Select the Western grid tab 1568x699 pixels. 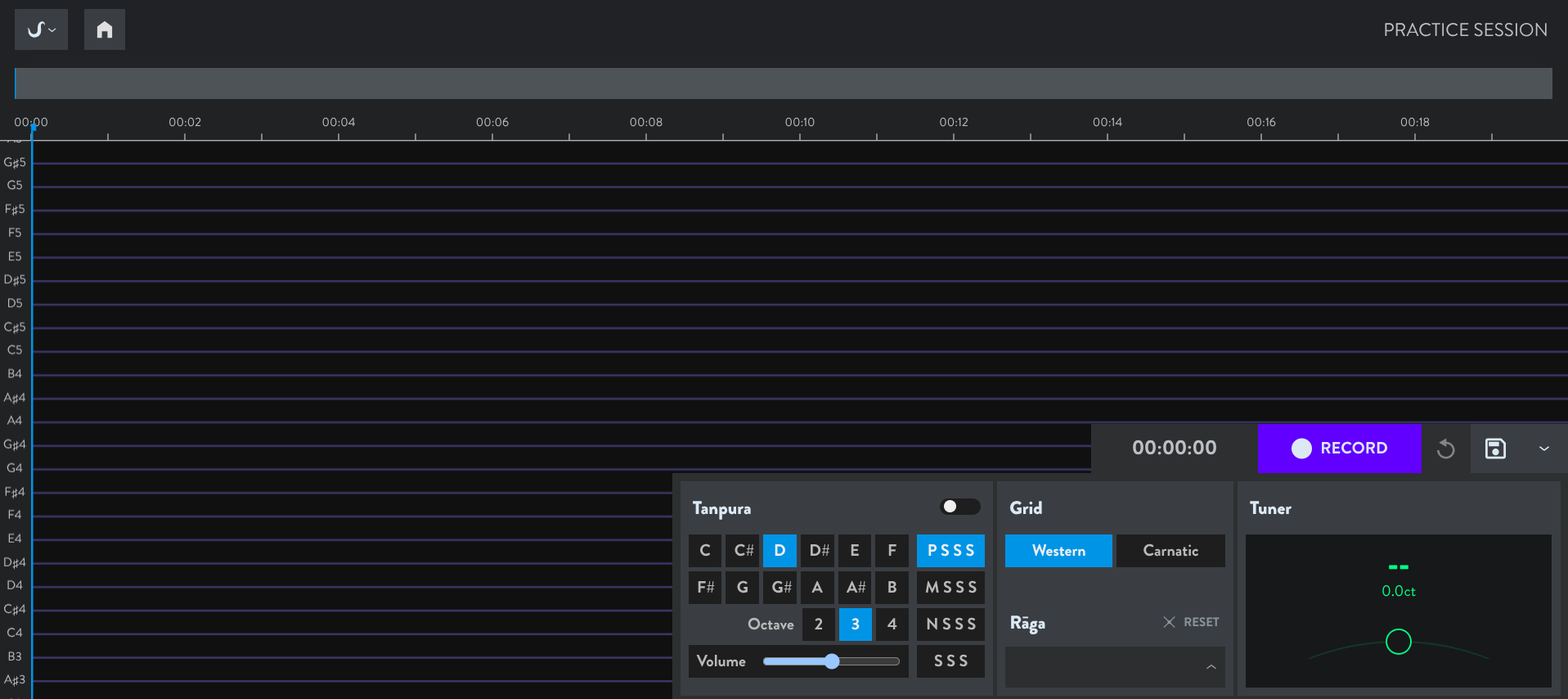click(1058, 551)
